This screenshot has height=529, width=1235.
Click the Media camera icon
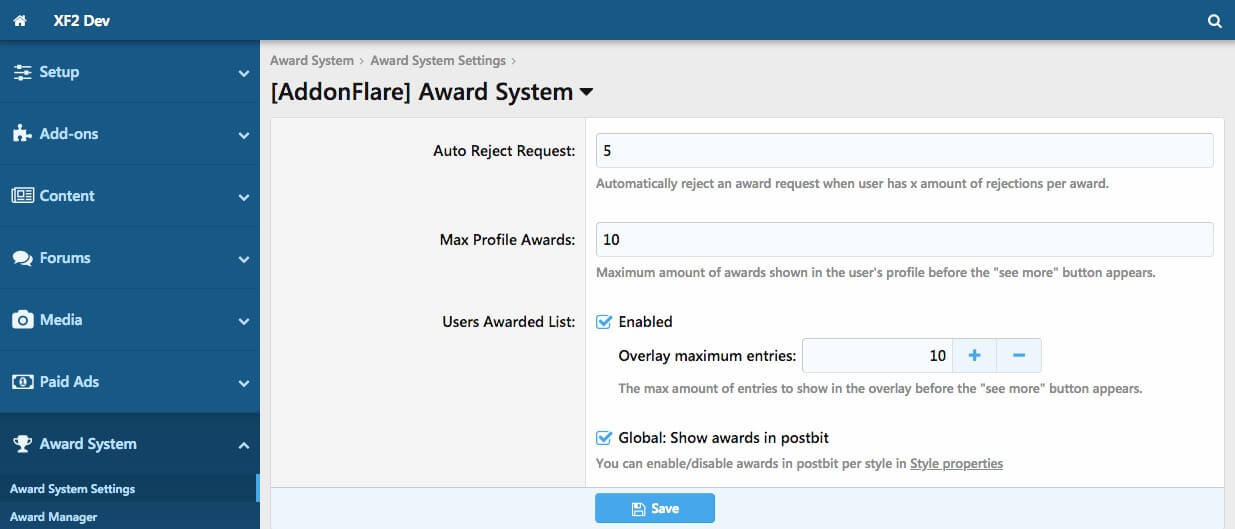[x=22, y=320]
